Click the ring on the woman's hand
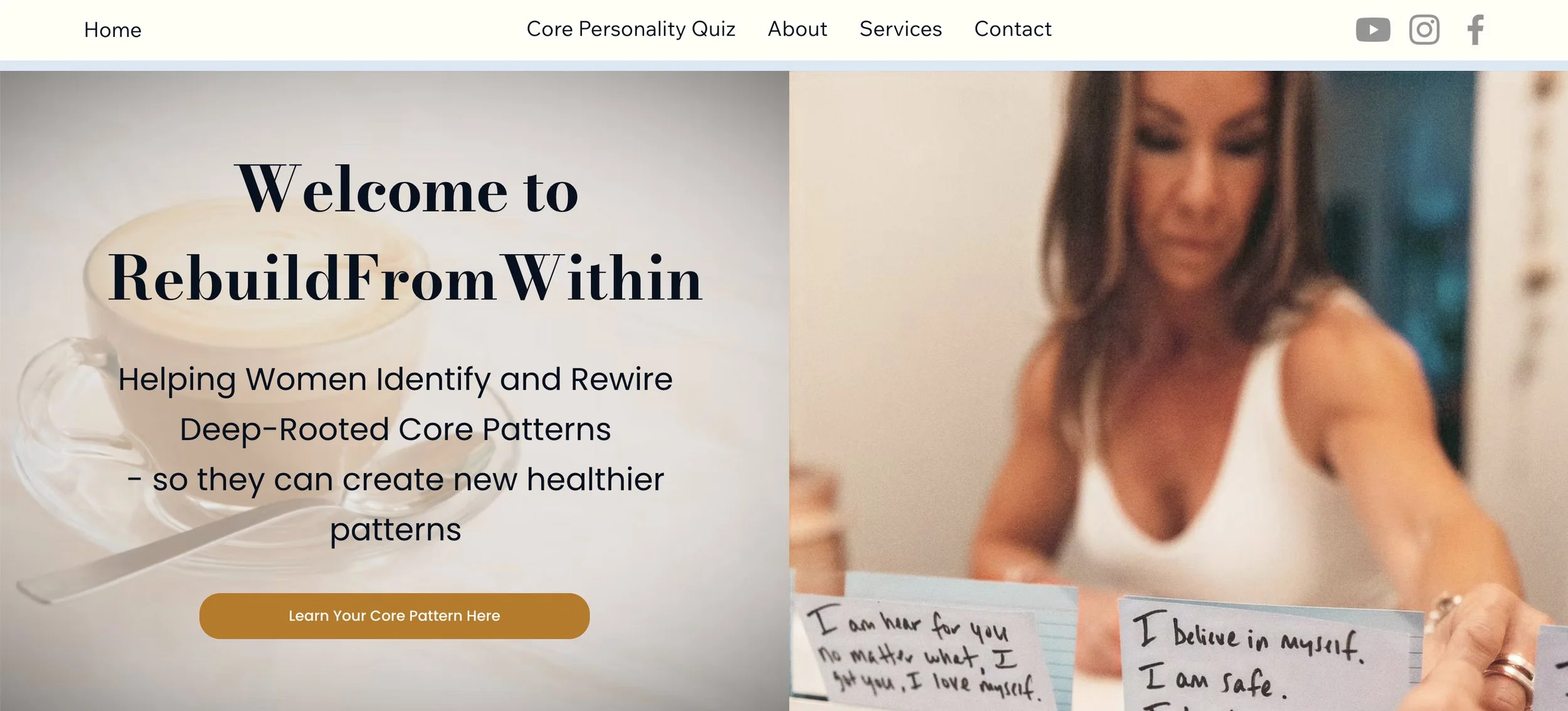Image resolution: width=1568 pixels, height=711 pixels. (1510, 675)
